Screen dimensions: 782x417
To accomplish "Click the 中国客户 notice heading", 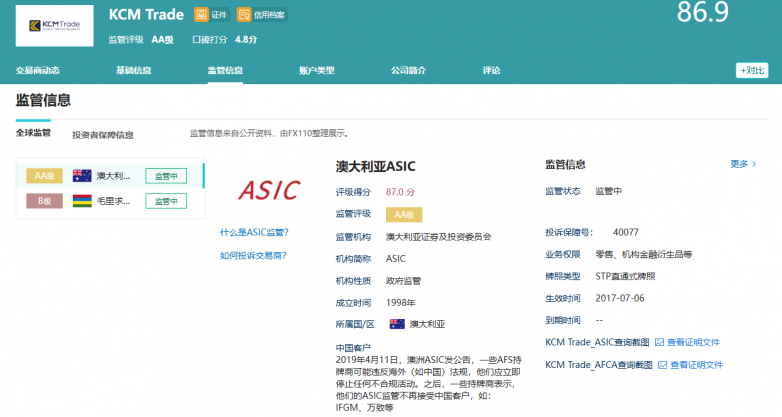I will 353,348.
